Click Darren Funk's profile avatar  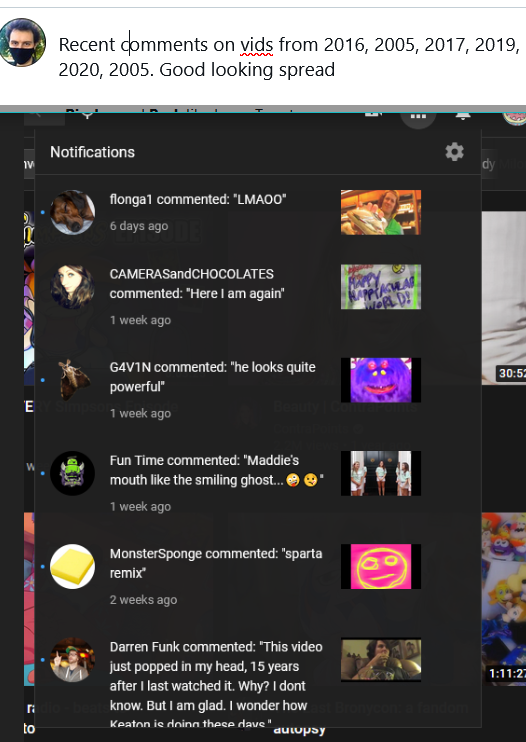[x=72, y=660]
